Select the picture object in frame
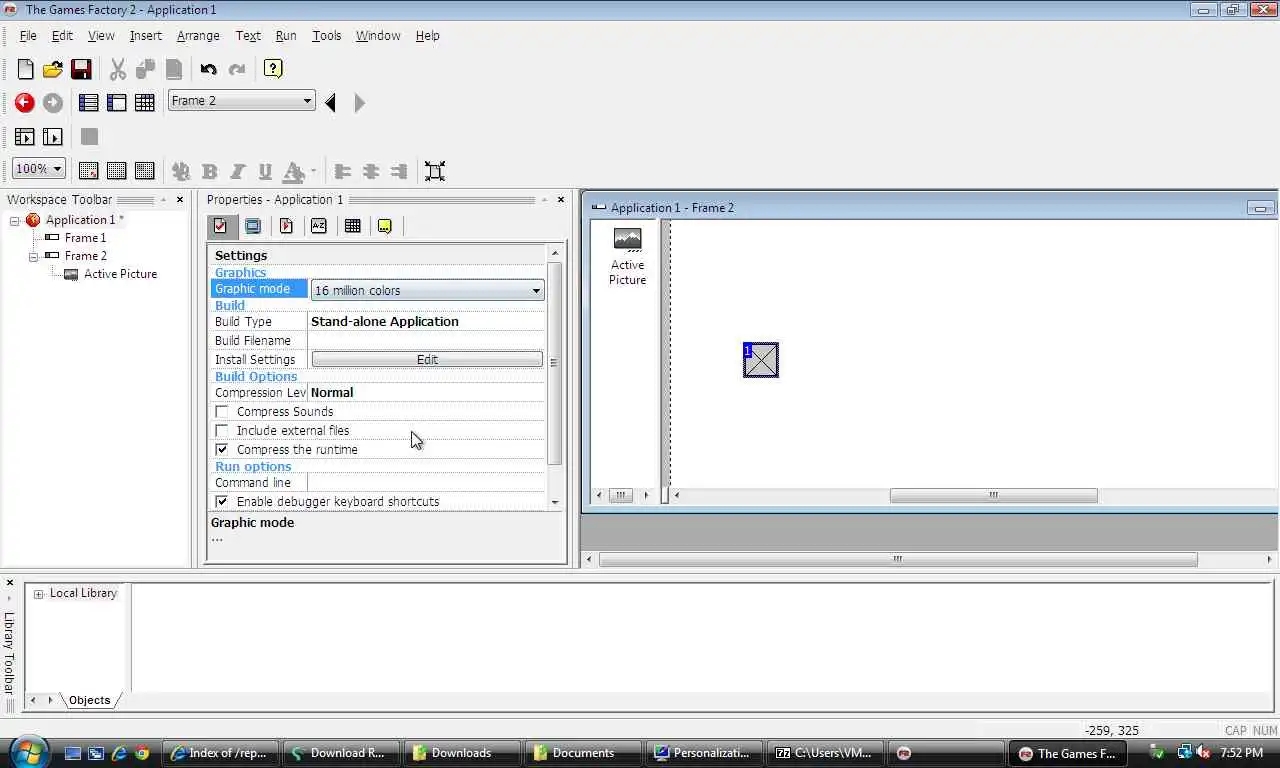The image size is (1280, 768). point(761,360)
